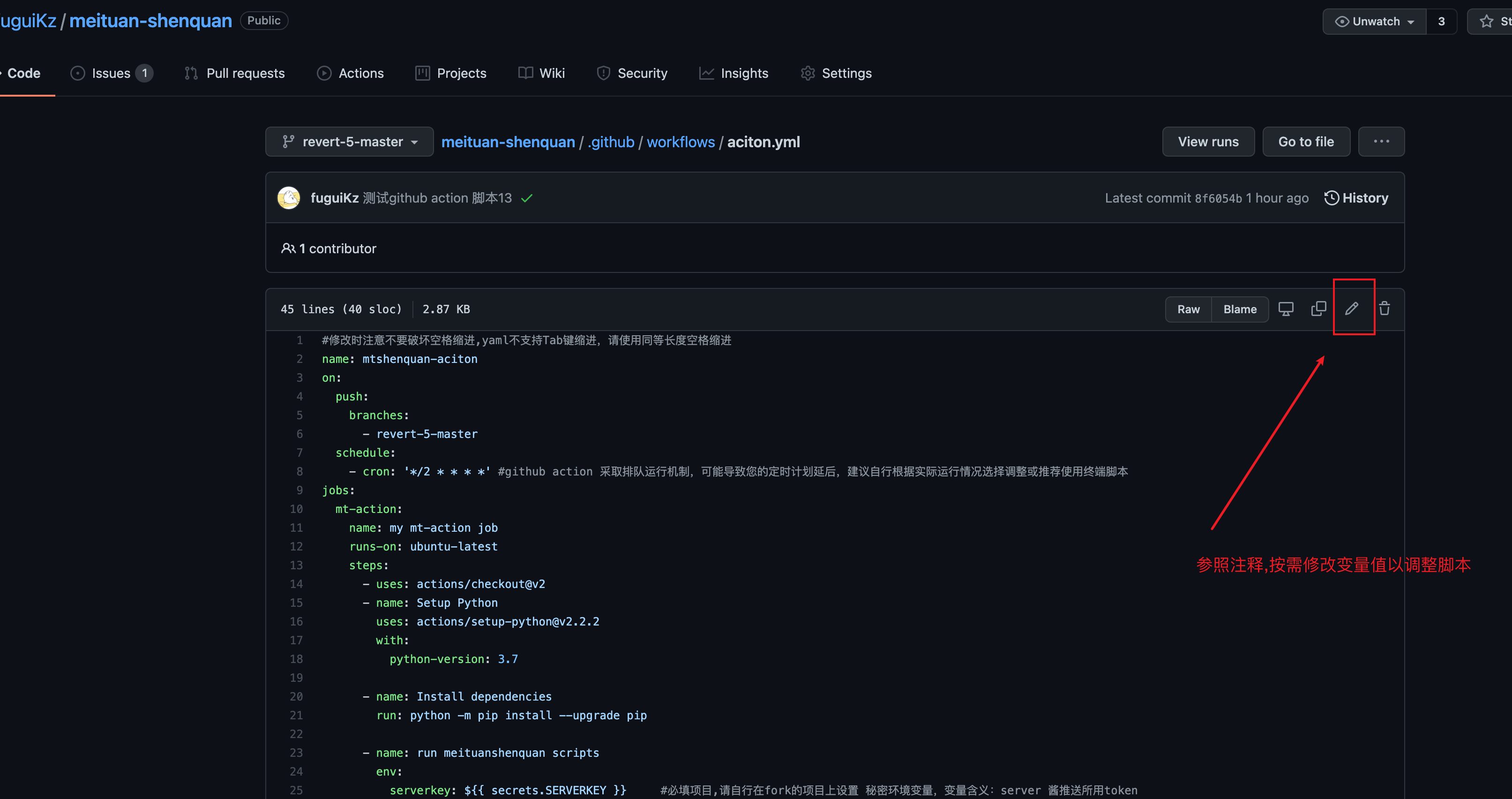Viewport: 1512px width, 799px height.
Task: Expand the revert-5-master branch dropdown
Action: pyautogui.click(x=349, y=142)
